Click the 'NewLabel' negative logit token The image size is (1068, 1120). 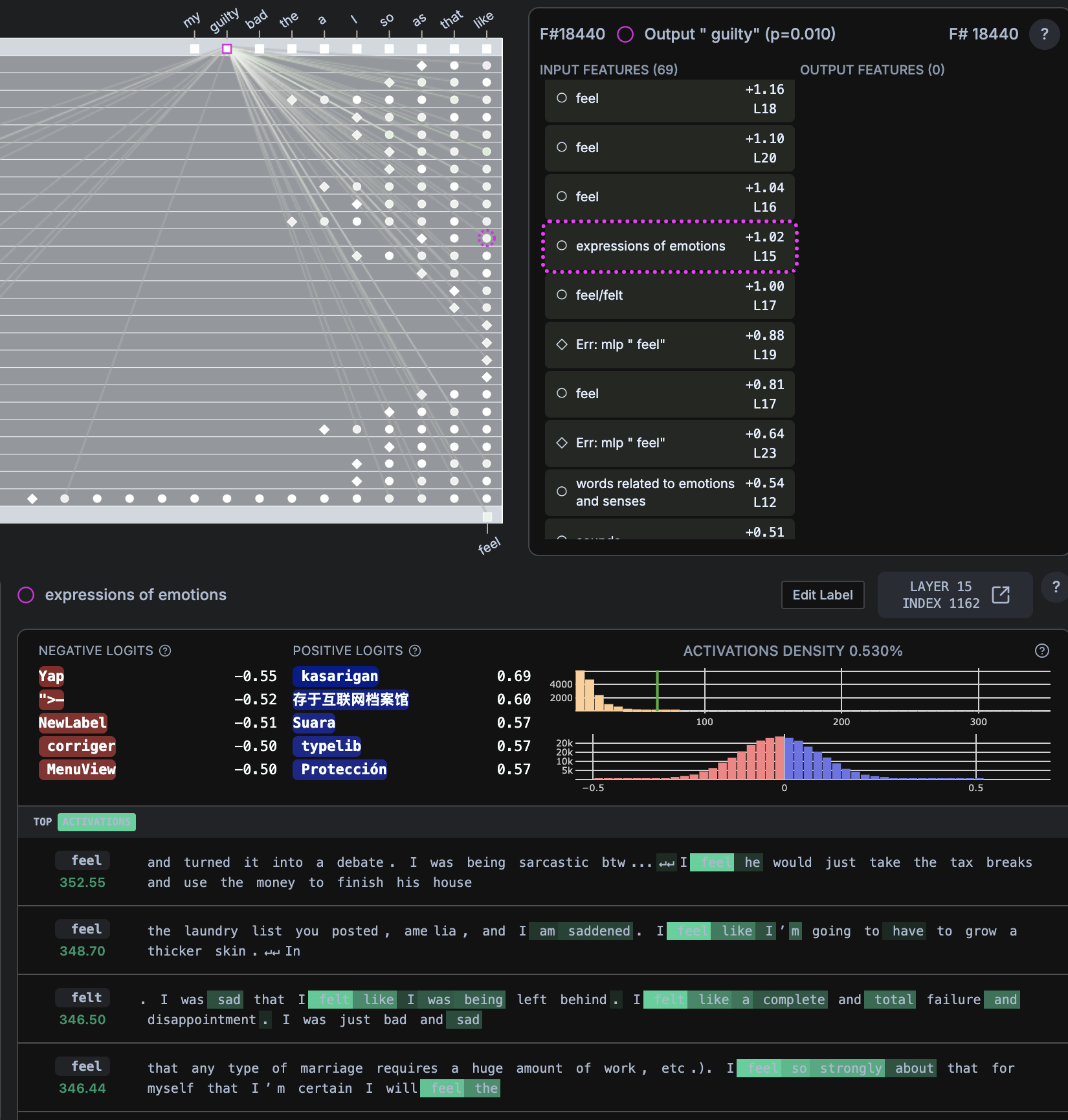[72, 722]
